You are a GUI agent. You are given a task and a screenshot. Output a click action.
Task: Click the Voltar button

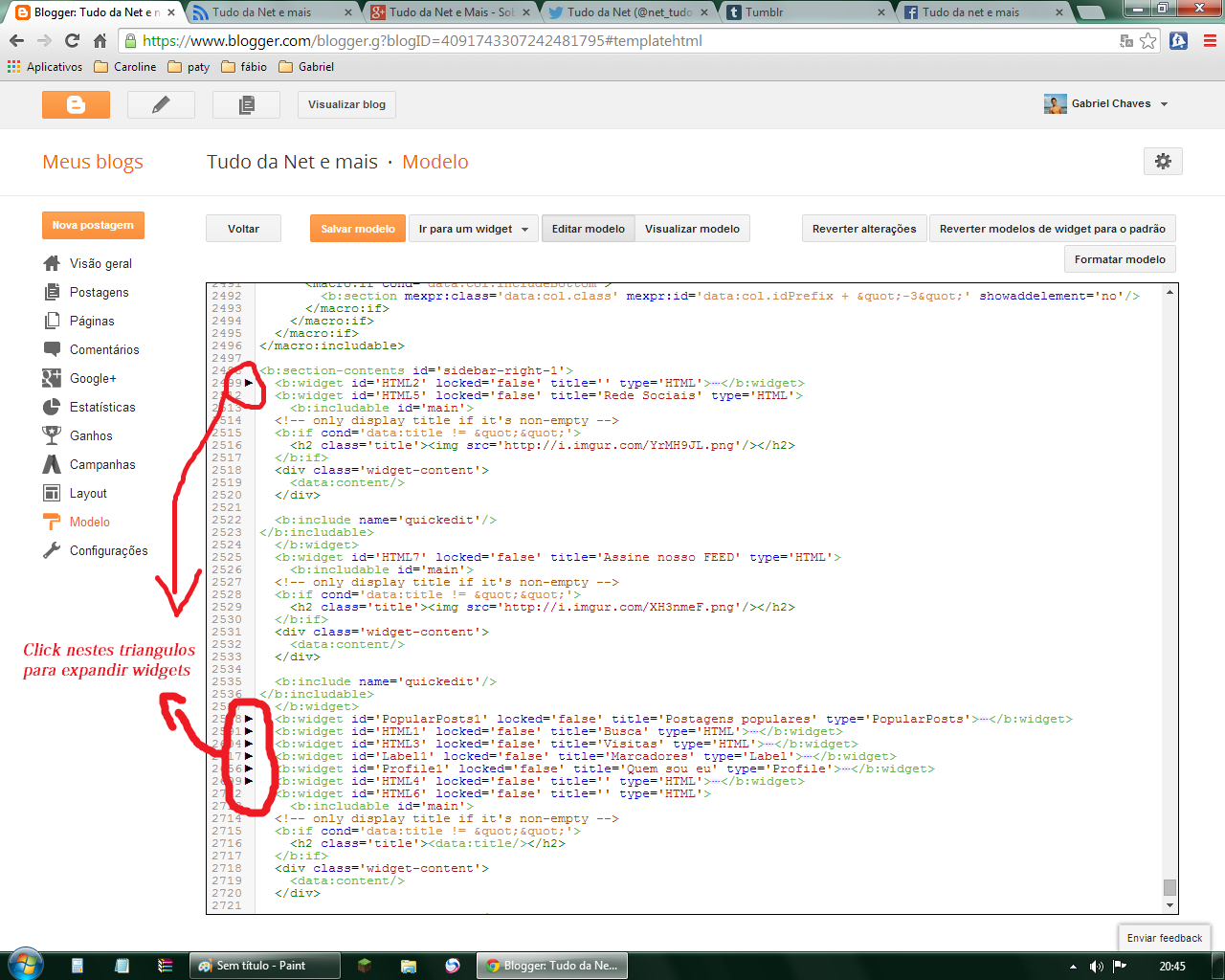pyautogui.click(x=243, y=229)
